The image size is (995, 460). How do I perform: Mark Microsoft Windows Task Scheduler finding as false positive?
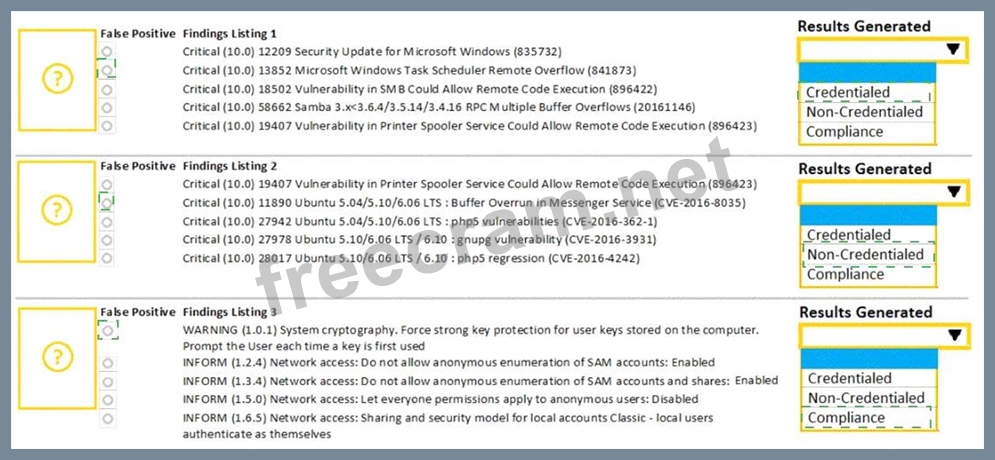click(x=107, y=70)
